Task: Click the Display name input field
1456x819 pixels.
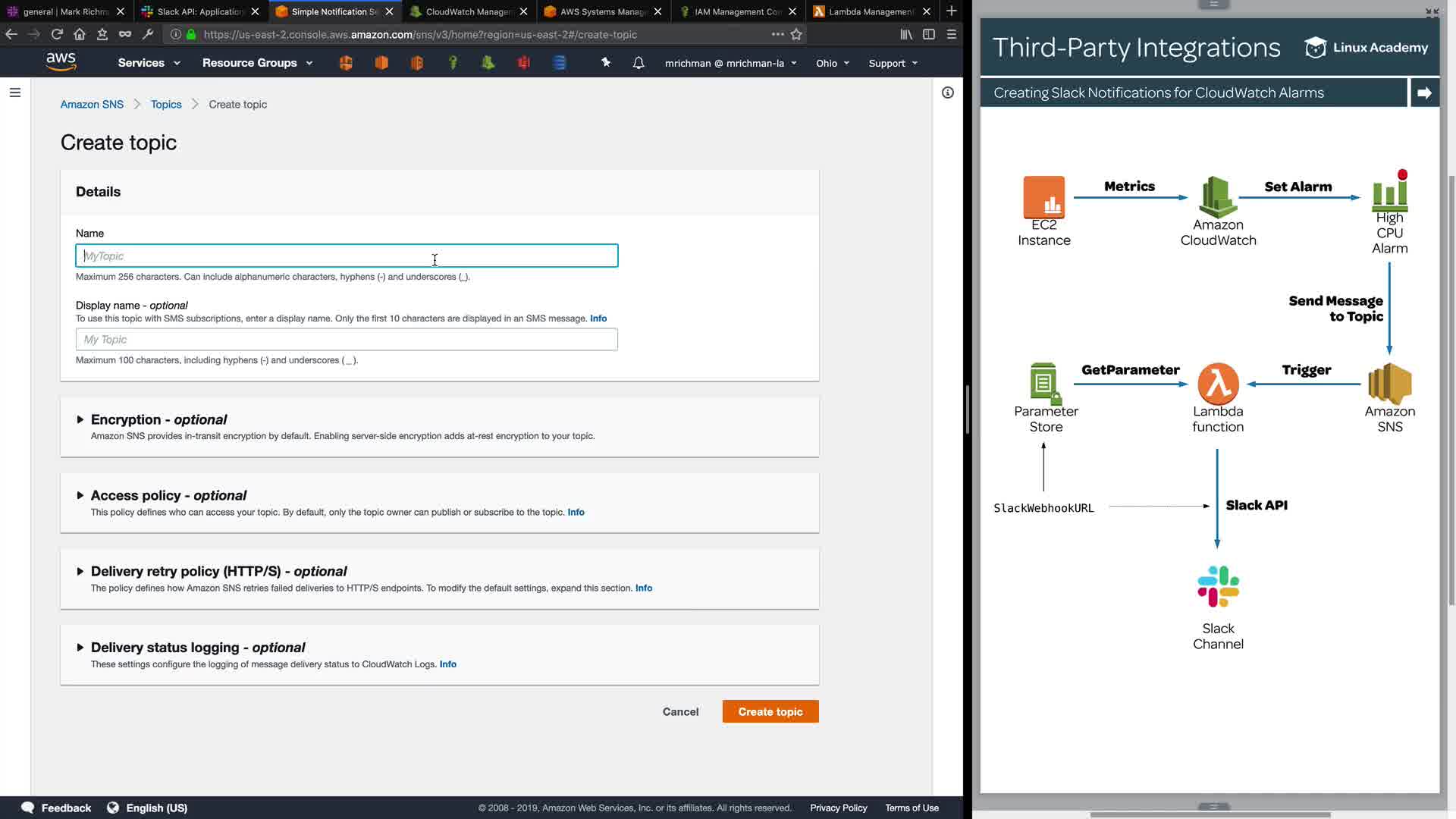Action: pos(347,340)
